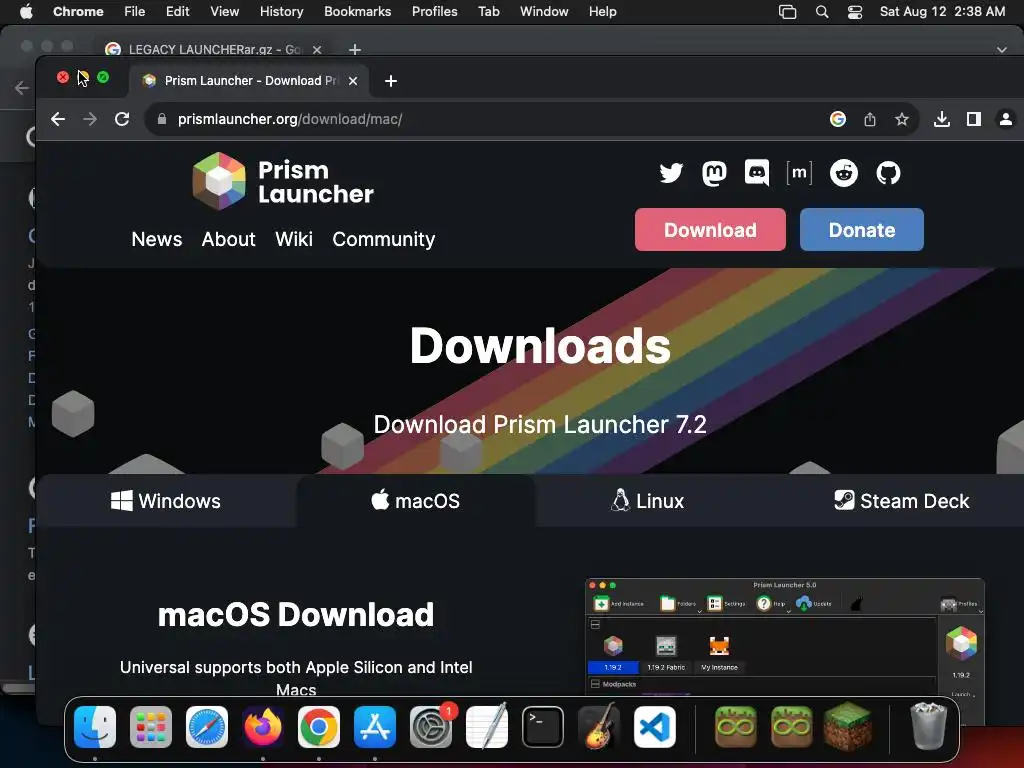Select the LEGACY LAUNCHERar.gz tab in background window
This screenshot has width=1024, height=768.
[216, 50]
